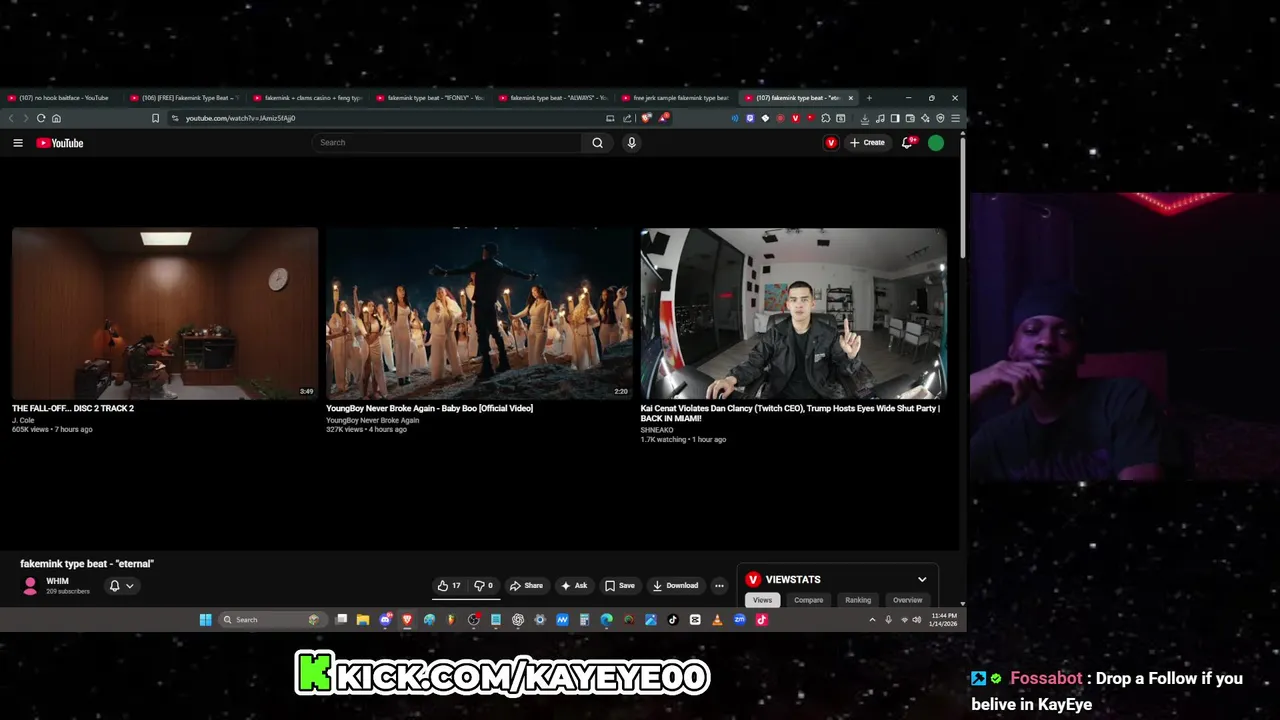Open Microsoft Edge from the taskbar

pyautogui.click(x=606, y=620)
